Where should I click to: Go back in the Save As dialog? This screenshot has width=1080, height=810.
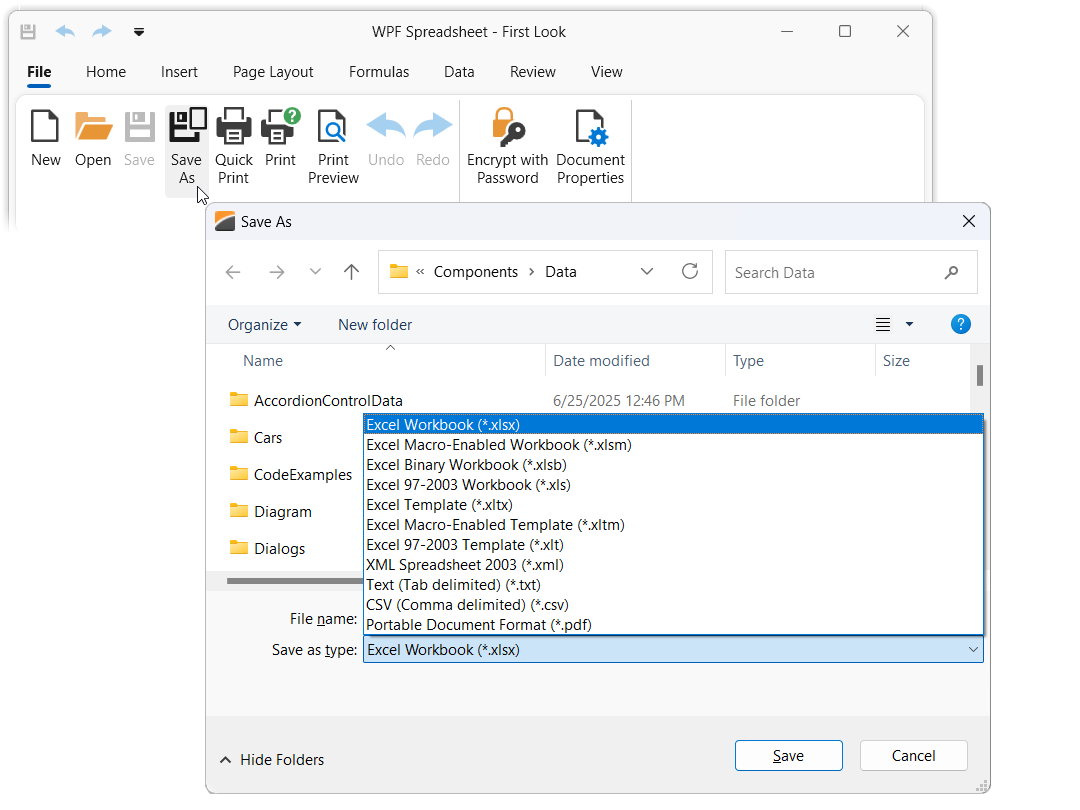pos(233,272)
